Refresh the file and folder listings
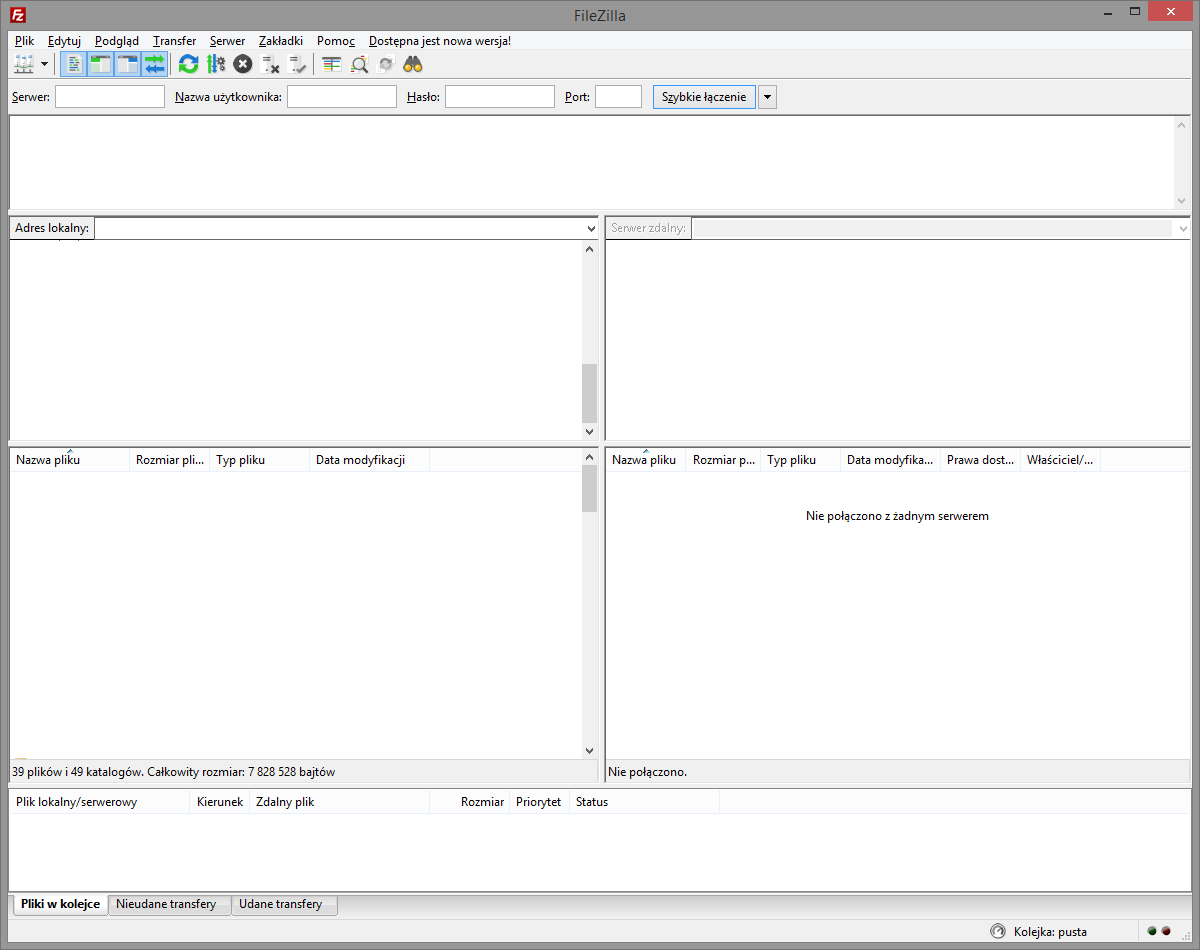The image size is (1200, 950). coord(188,64)
